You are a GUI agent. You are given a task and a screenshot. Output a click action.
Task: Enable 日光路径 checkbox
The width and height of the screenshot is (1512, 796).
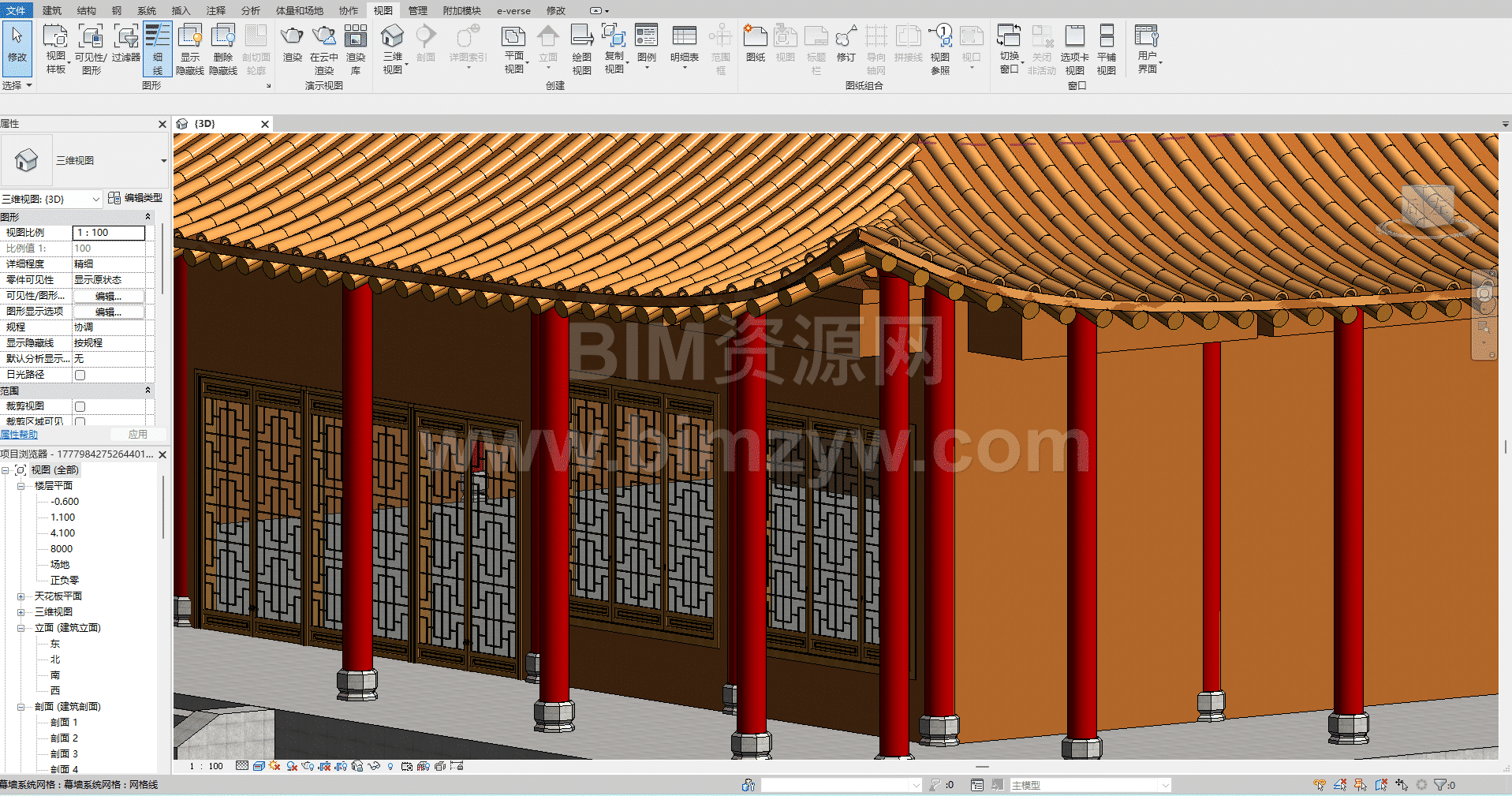(80, 375)
